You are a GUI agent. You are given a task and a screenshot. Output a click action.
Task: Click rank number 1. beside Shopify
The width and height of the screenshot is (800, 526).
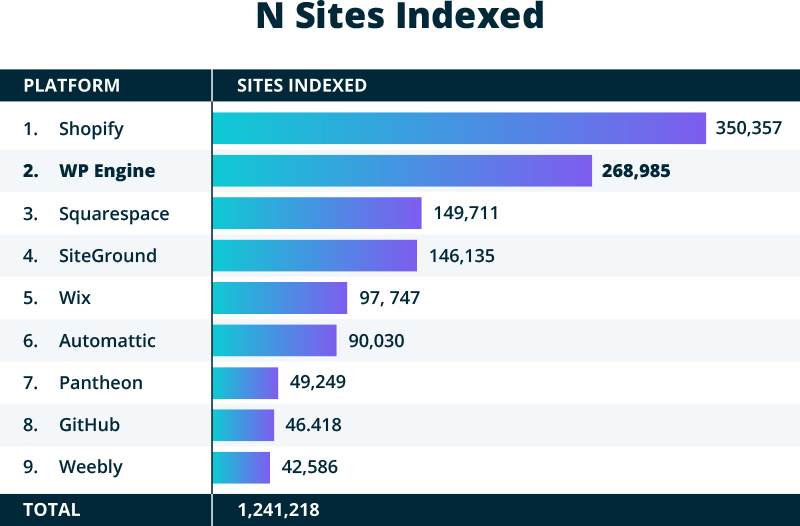31,129
